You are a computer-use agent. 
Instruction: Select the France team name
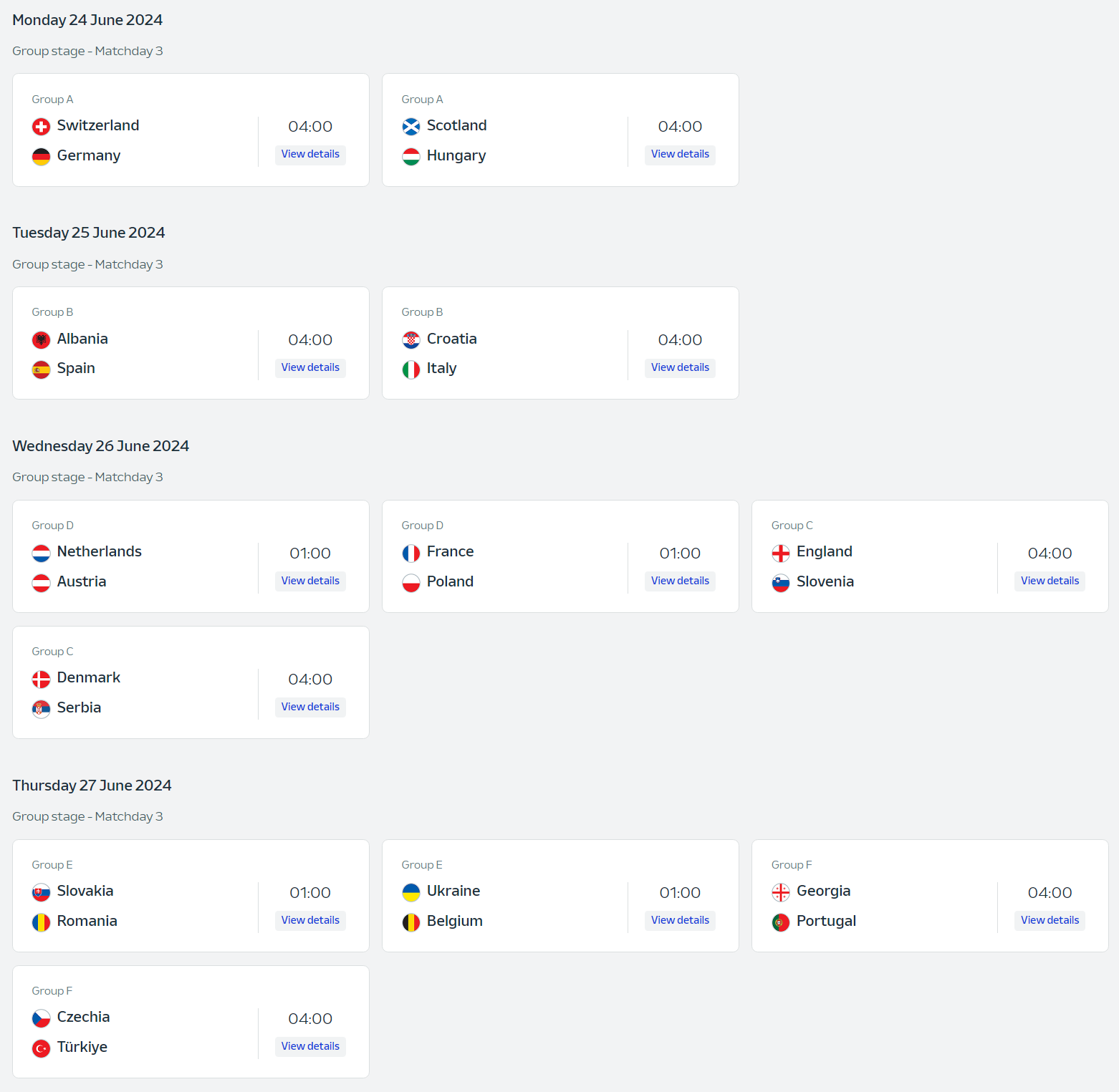[x=450, y=551]
